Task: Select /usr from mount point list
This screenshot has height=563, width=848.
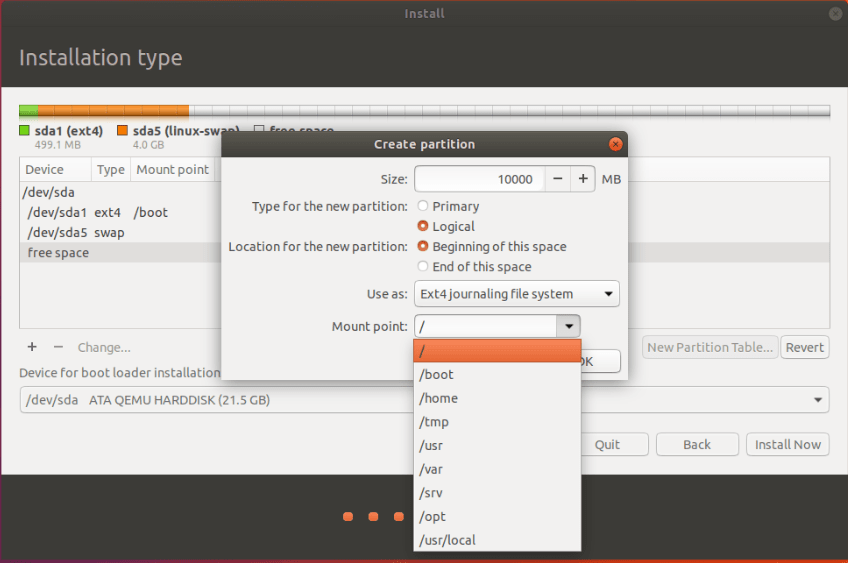Action: click(497, 446)
